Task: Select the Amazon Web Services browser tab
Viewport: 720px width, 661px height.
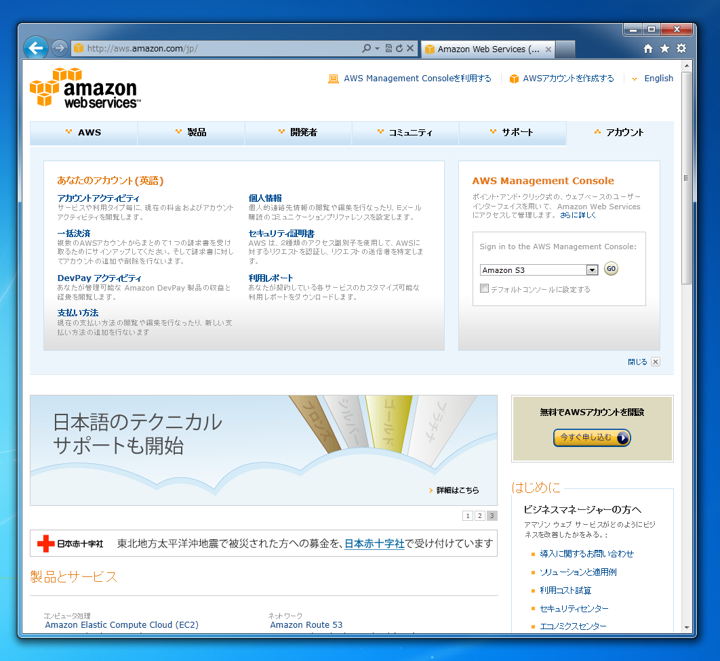Action: (x=488, y=49)
